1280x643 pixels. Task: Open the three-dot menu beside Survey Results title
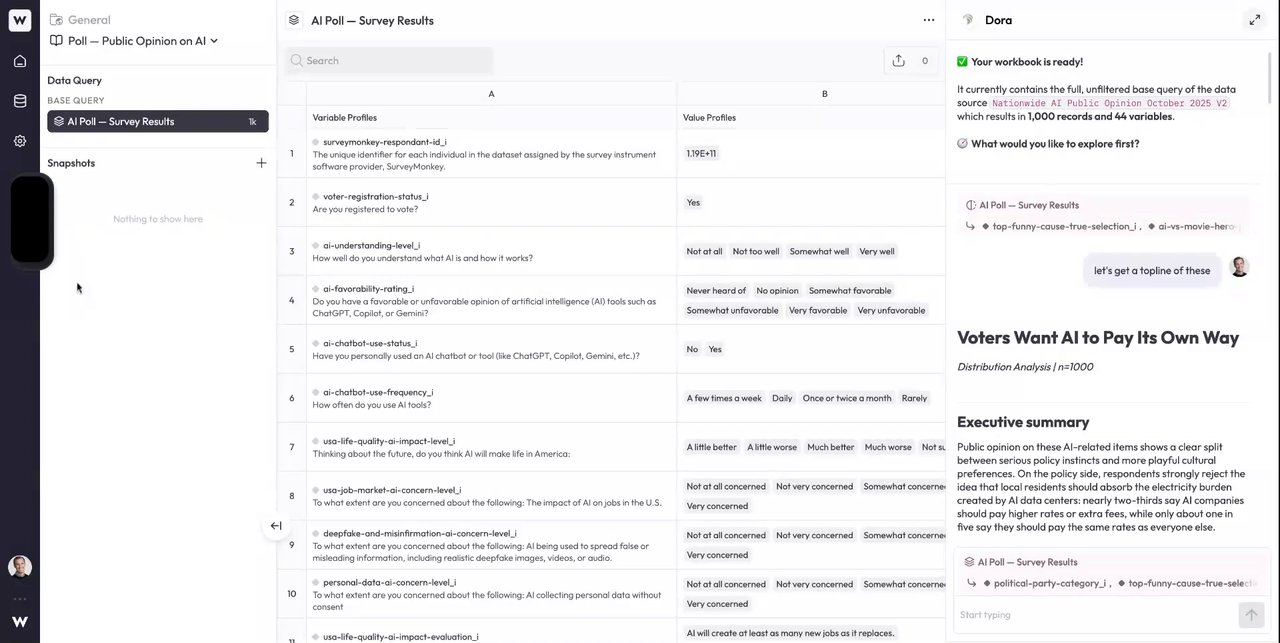[929, 20]
